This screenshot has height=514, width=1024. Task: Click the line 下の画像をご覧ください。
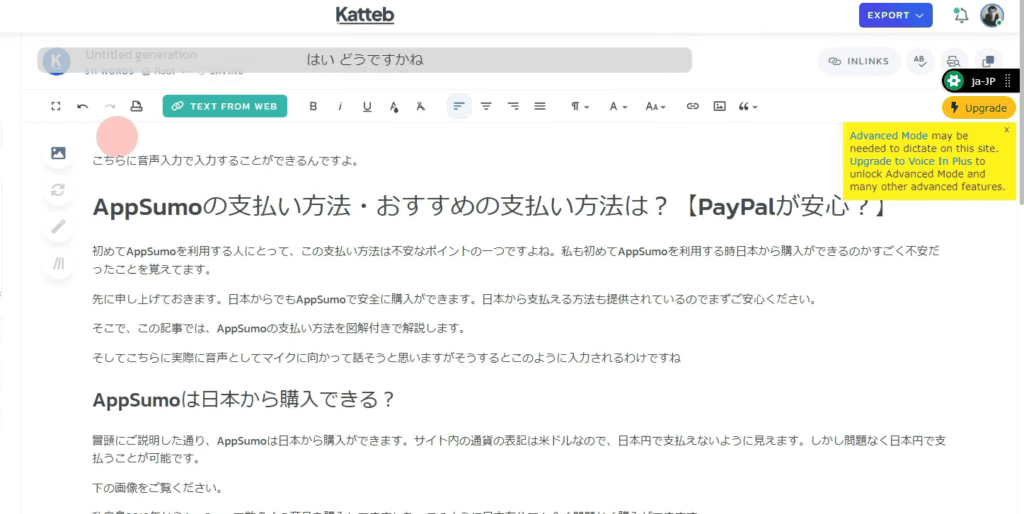click(158, 488)
